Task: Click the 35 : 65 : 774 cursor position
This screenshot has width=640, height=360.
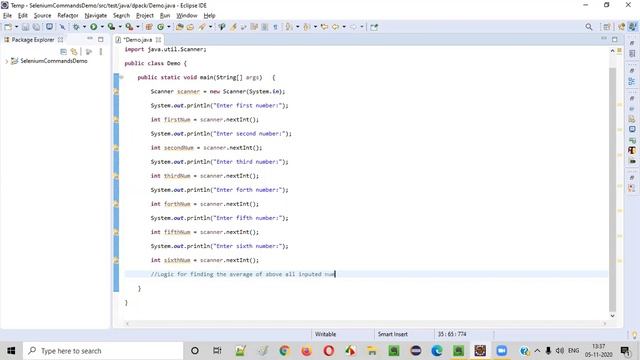Action: point(452,334)
